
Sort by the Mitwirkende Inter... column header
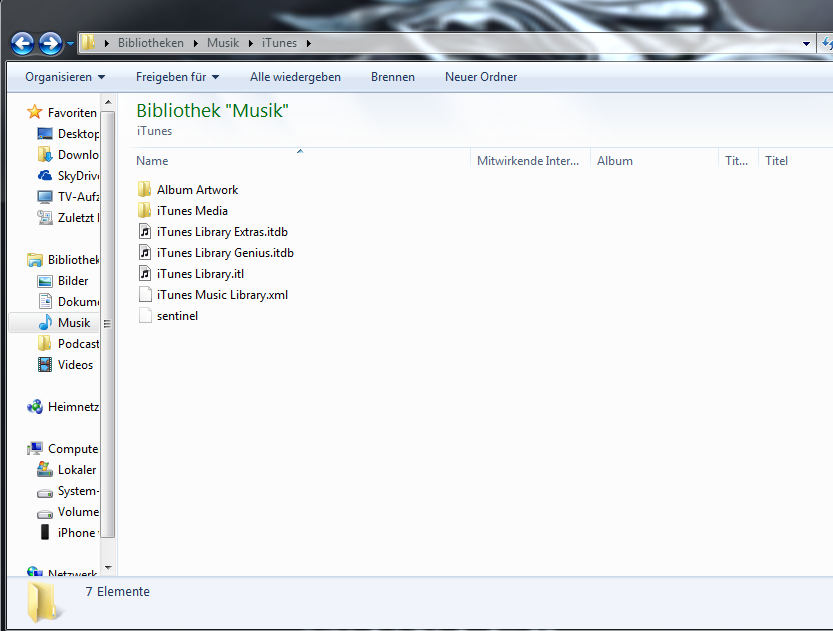530,161
